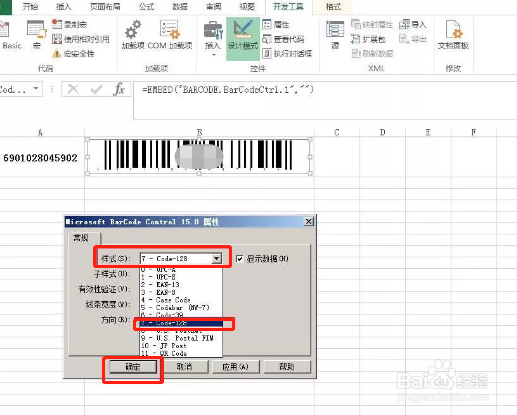Choose 5 - Codabar (NW-7) option

[181, 308]
